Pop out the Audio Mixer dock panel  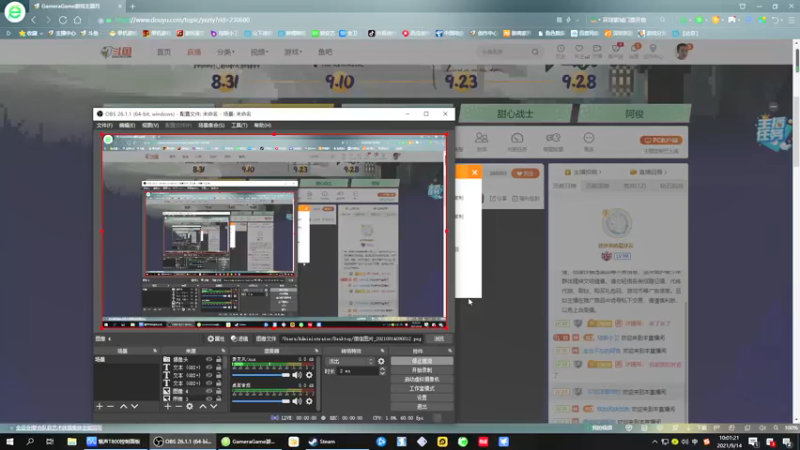[316, 351]
